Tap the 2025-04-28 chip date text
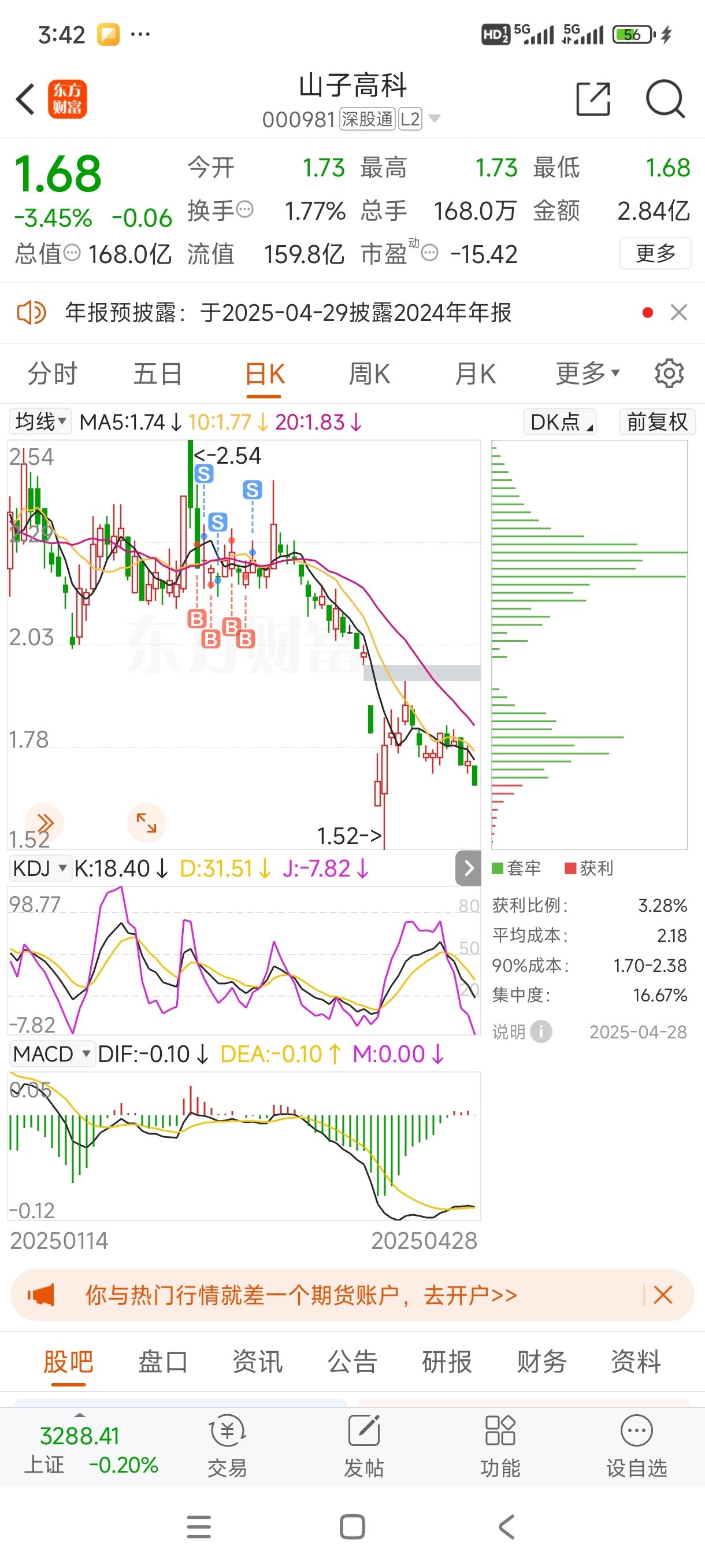The width and height of the screenshot is (705, 1568). [638, 1031]
